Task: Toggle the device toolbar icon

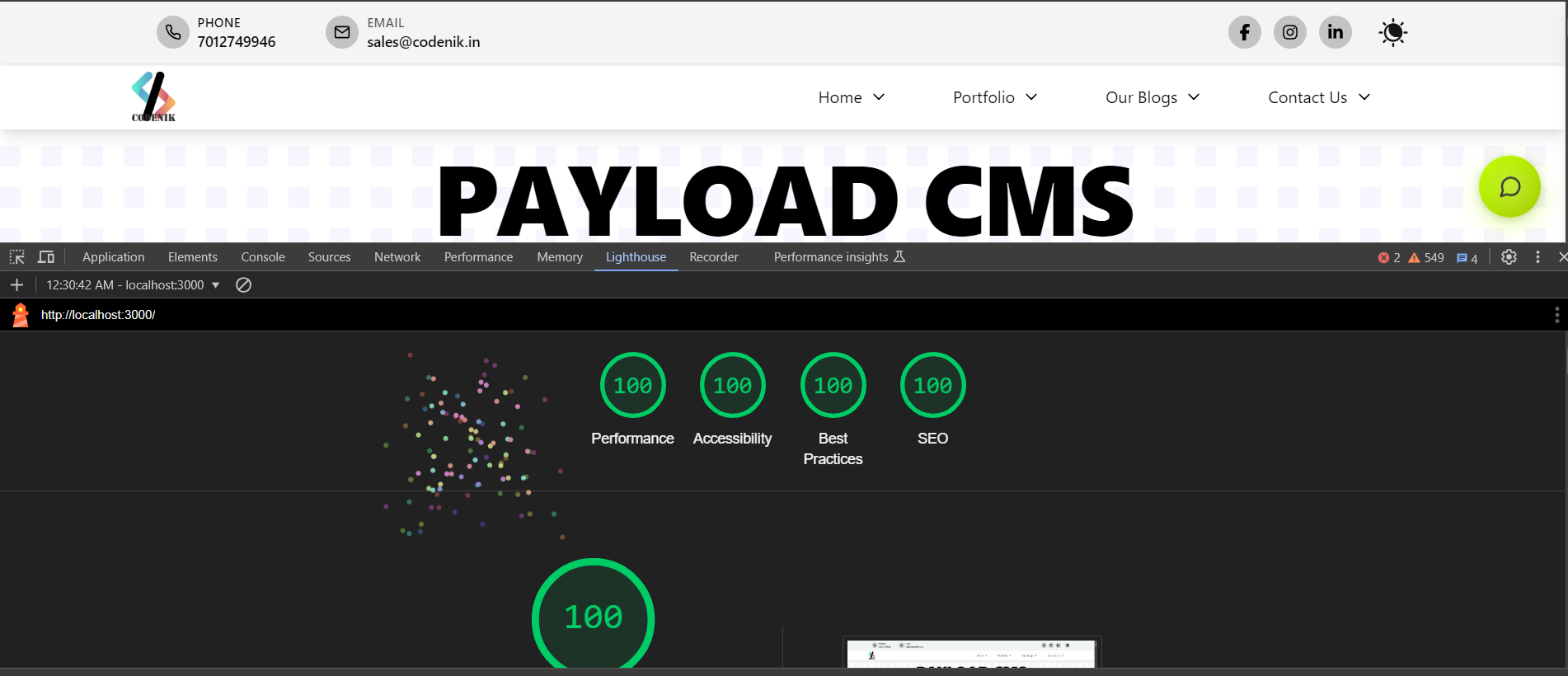Action: pyautogui.click(x=46, y=257)
